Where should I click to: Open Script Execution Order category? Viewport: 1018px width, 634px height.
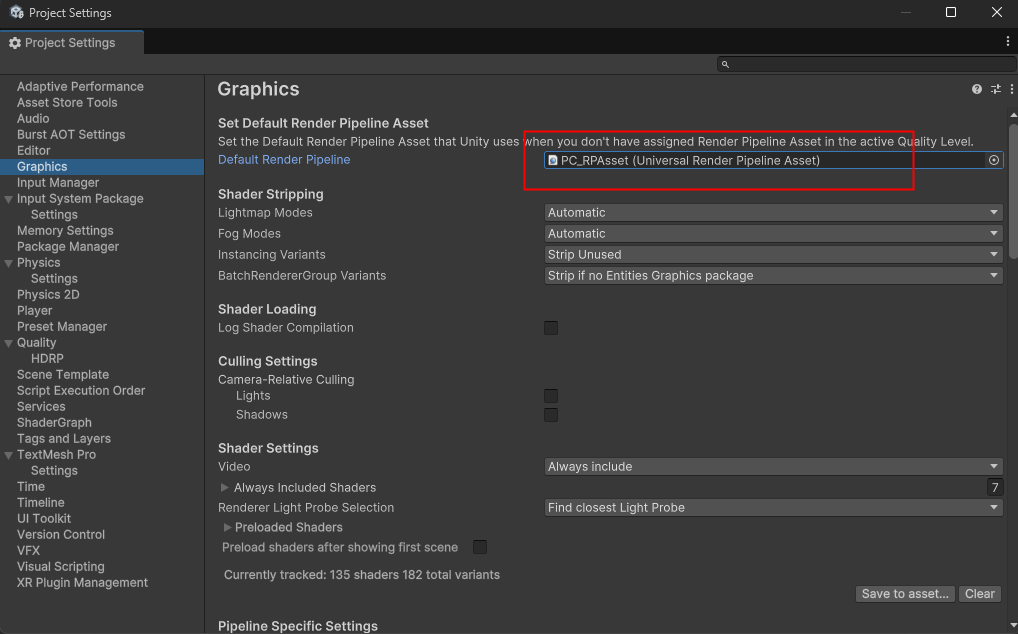pos(81,391)
